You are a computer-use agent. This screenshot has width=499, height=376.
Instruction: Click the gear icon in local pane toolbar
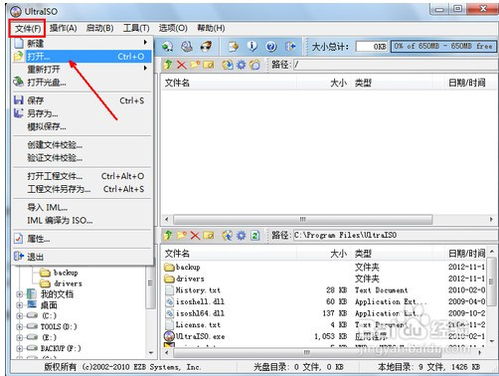pos(241,235)
